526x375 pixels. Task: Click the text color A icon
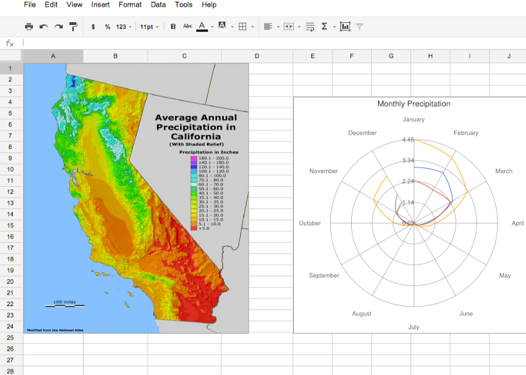pos(202,26)
